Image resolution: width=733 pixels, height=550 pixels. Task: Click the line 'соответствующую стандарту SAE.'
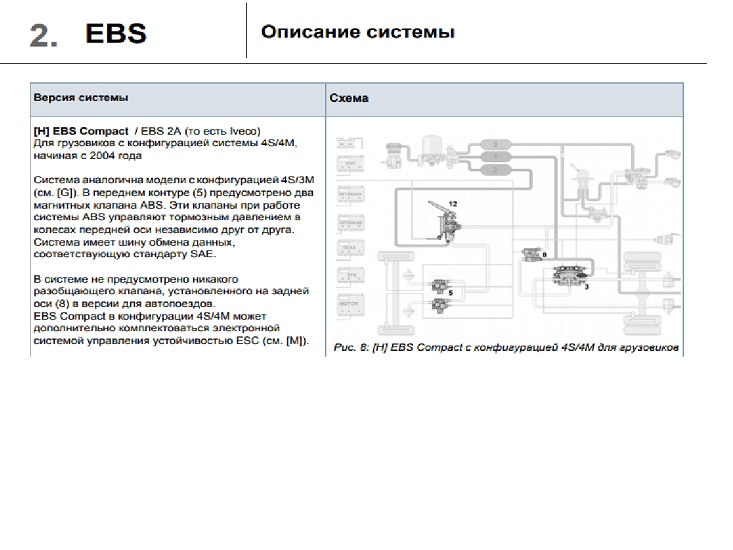125,254
